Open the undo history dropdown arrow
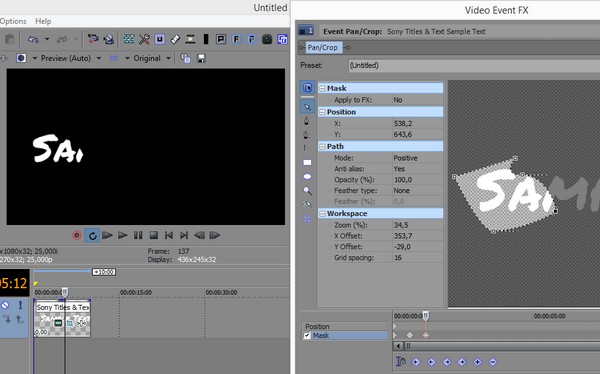 pyautogui.click(x=47, y=39)
